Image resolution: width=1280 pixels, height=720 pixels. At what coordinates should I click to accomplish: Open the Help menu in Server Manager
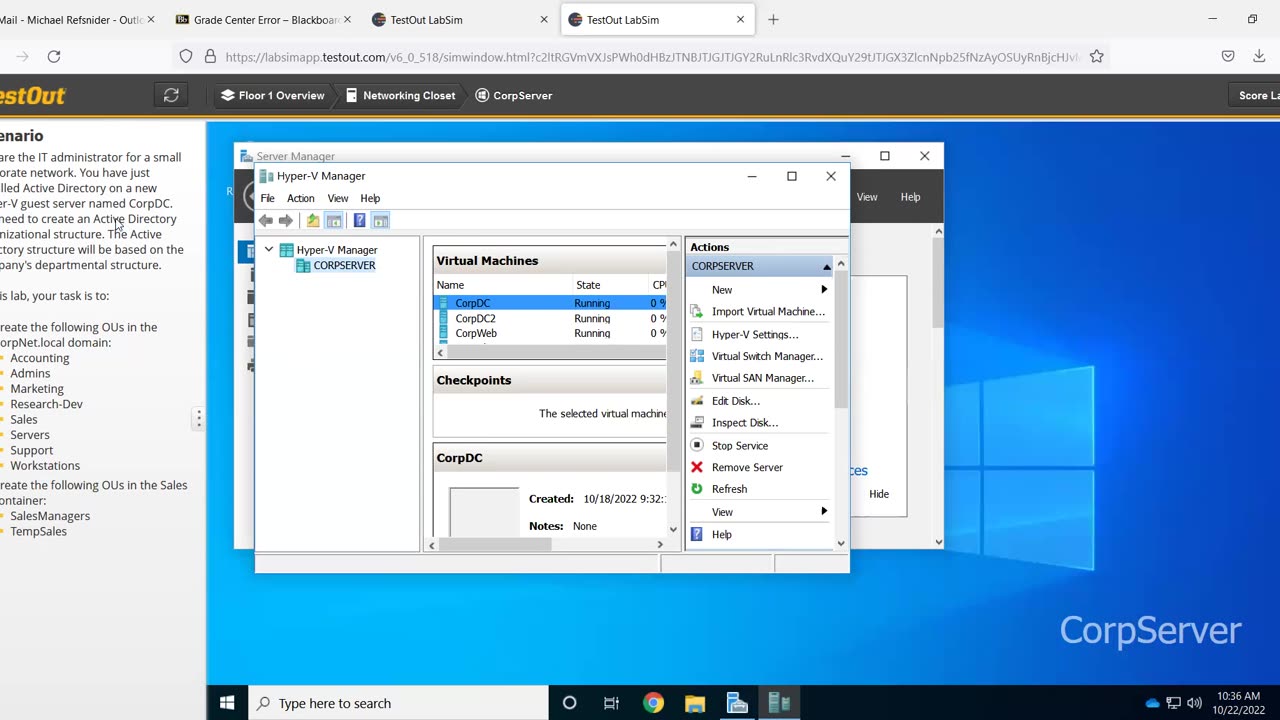coord(910,197)
